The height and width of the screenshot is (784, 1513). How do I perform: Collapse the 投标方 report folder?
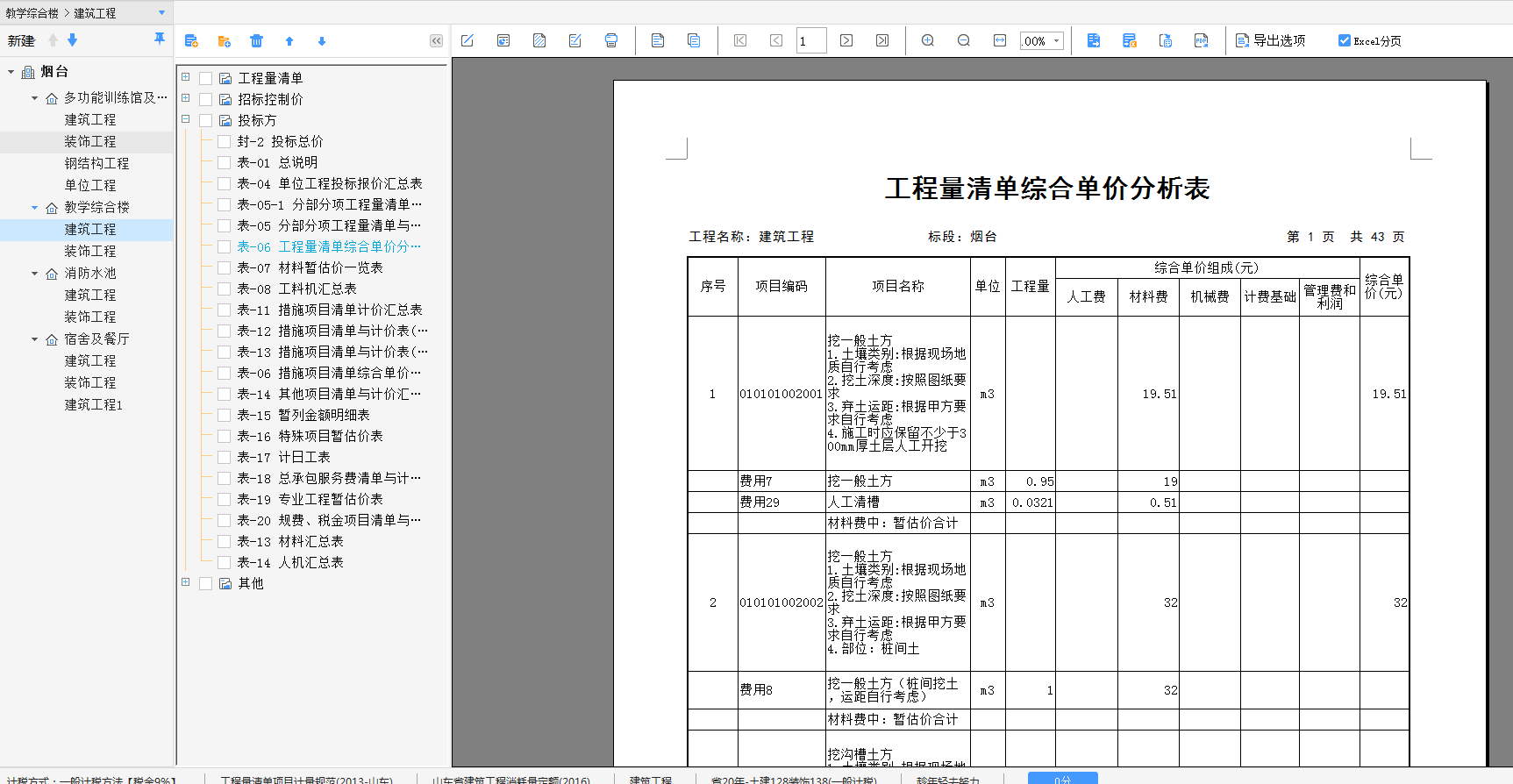coord(186,119)
